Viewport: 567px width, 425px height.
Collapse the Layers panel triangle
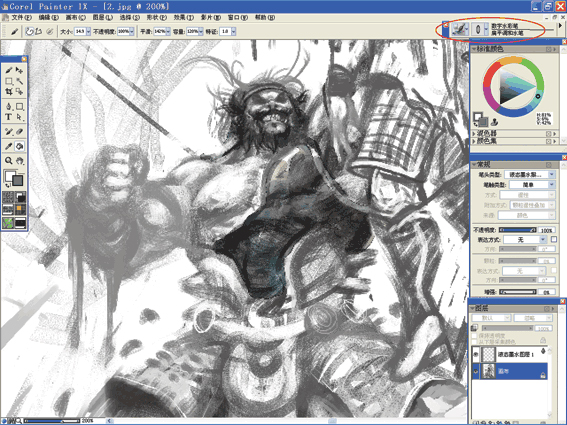tap(473, 309)
